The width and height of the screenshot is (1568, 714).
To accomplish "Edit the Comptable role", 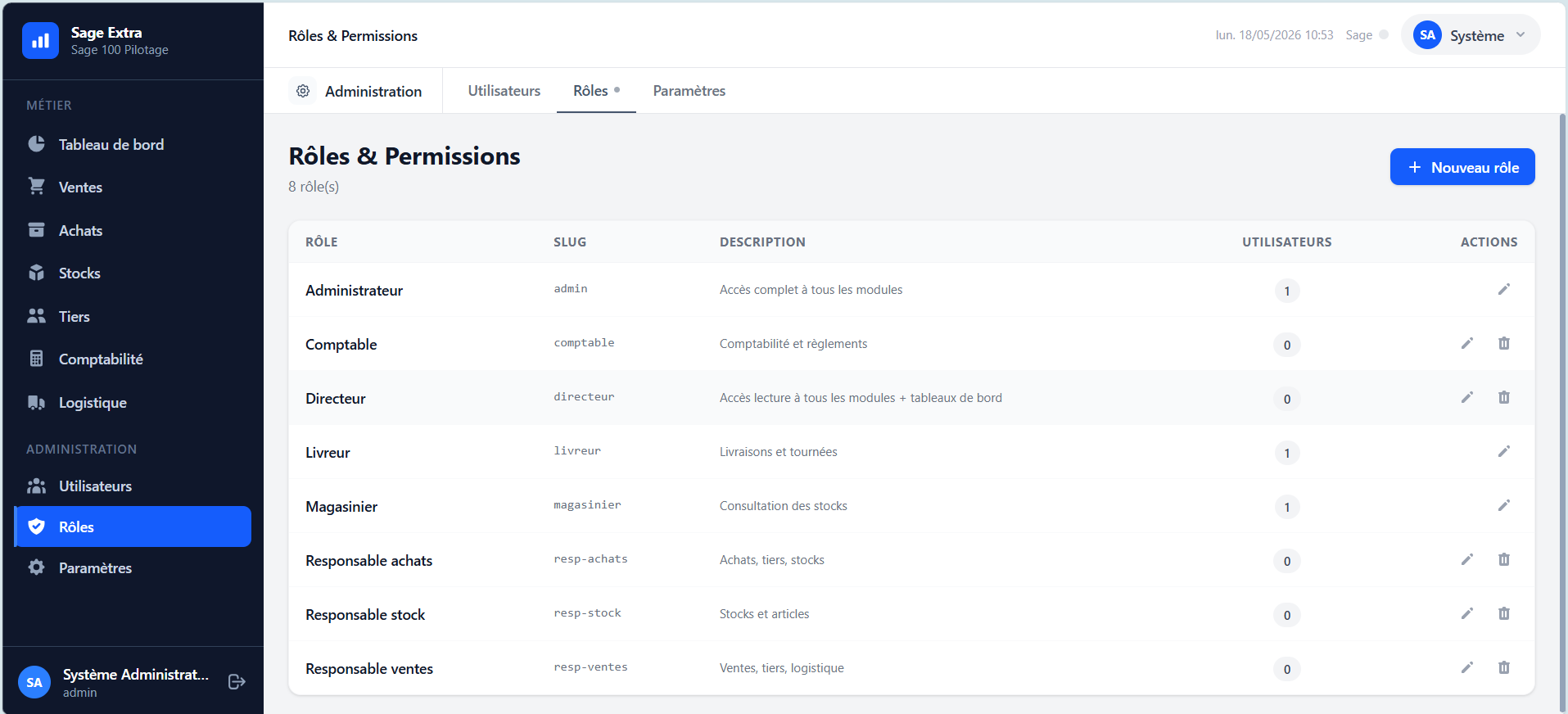I will 1467,343.
